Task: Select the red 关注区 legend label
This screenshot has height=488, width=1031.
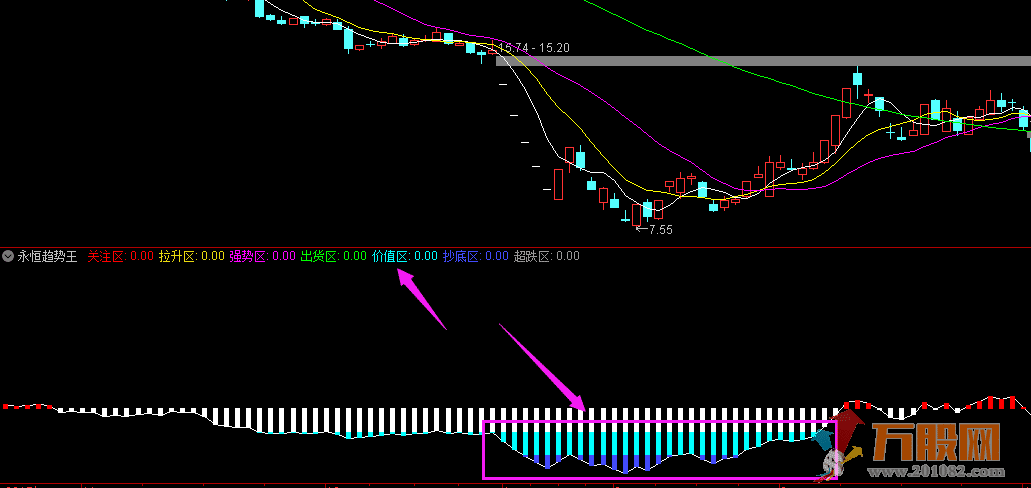Action: point(105,256)
